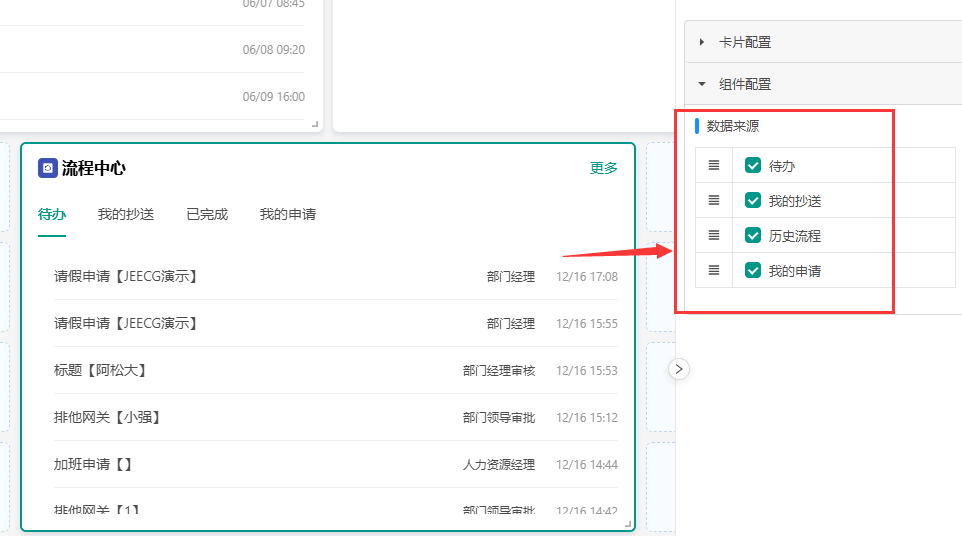The width and height of the screenshot is (962, 536).
Task: Click the 数据来源 section heading
Action: (x=733, y=126)
